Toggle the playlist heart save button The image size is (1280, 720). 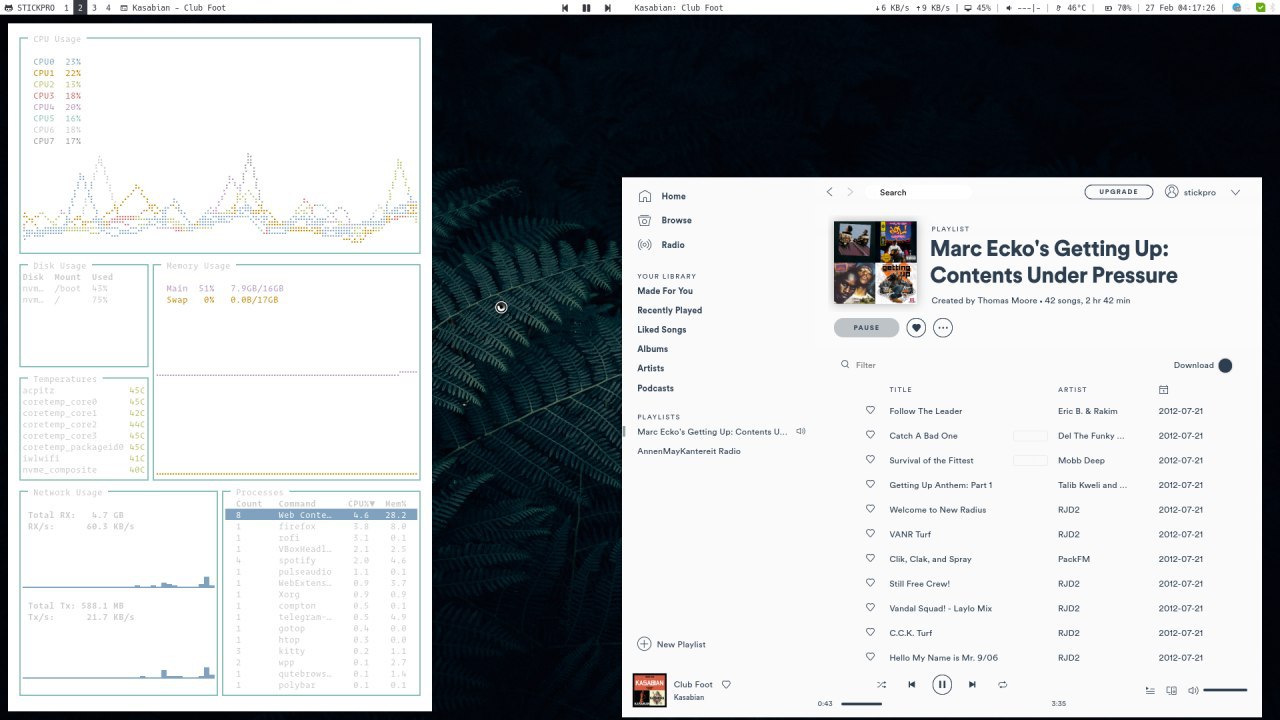pos(916,327)
